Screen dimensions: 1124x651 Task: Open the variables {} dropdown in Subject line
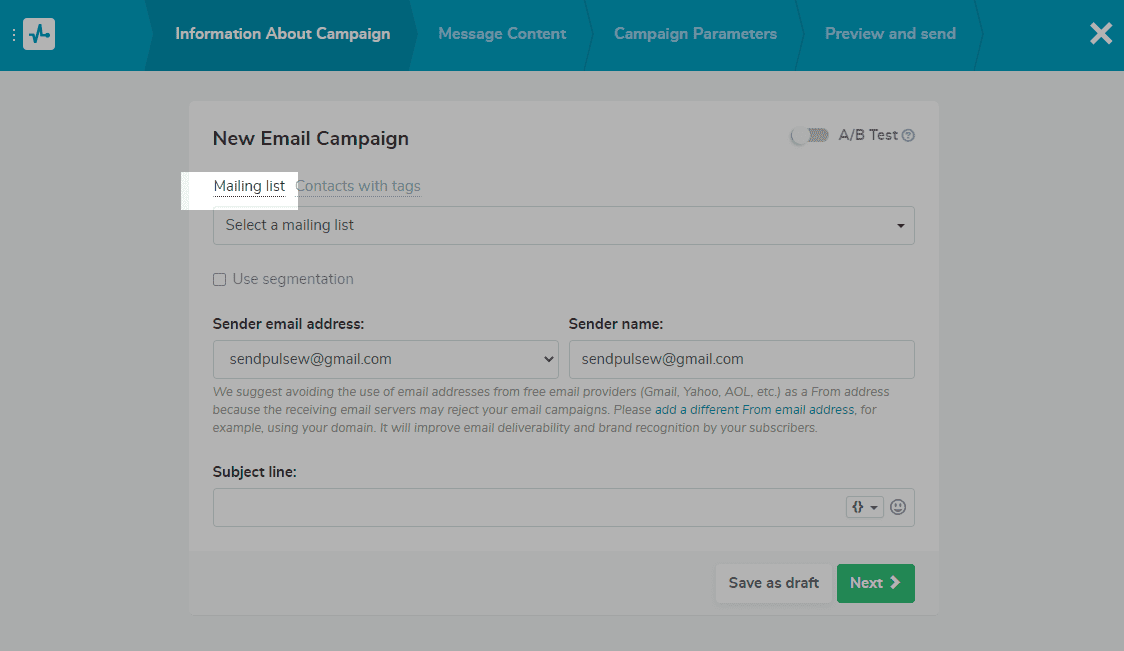click(x=865, y=507)
